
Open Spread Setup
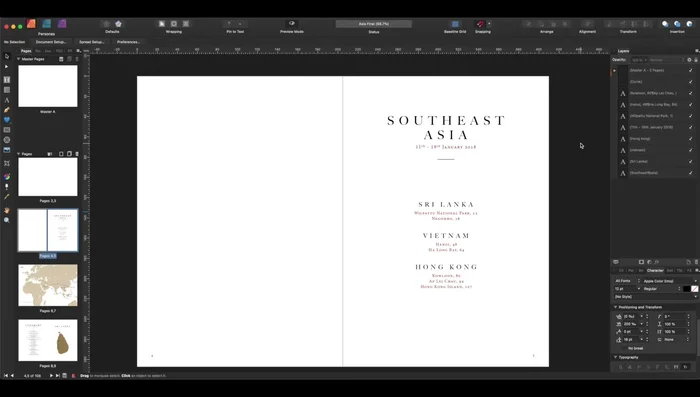click(x=92, y=42)
